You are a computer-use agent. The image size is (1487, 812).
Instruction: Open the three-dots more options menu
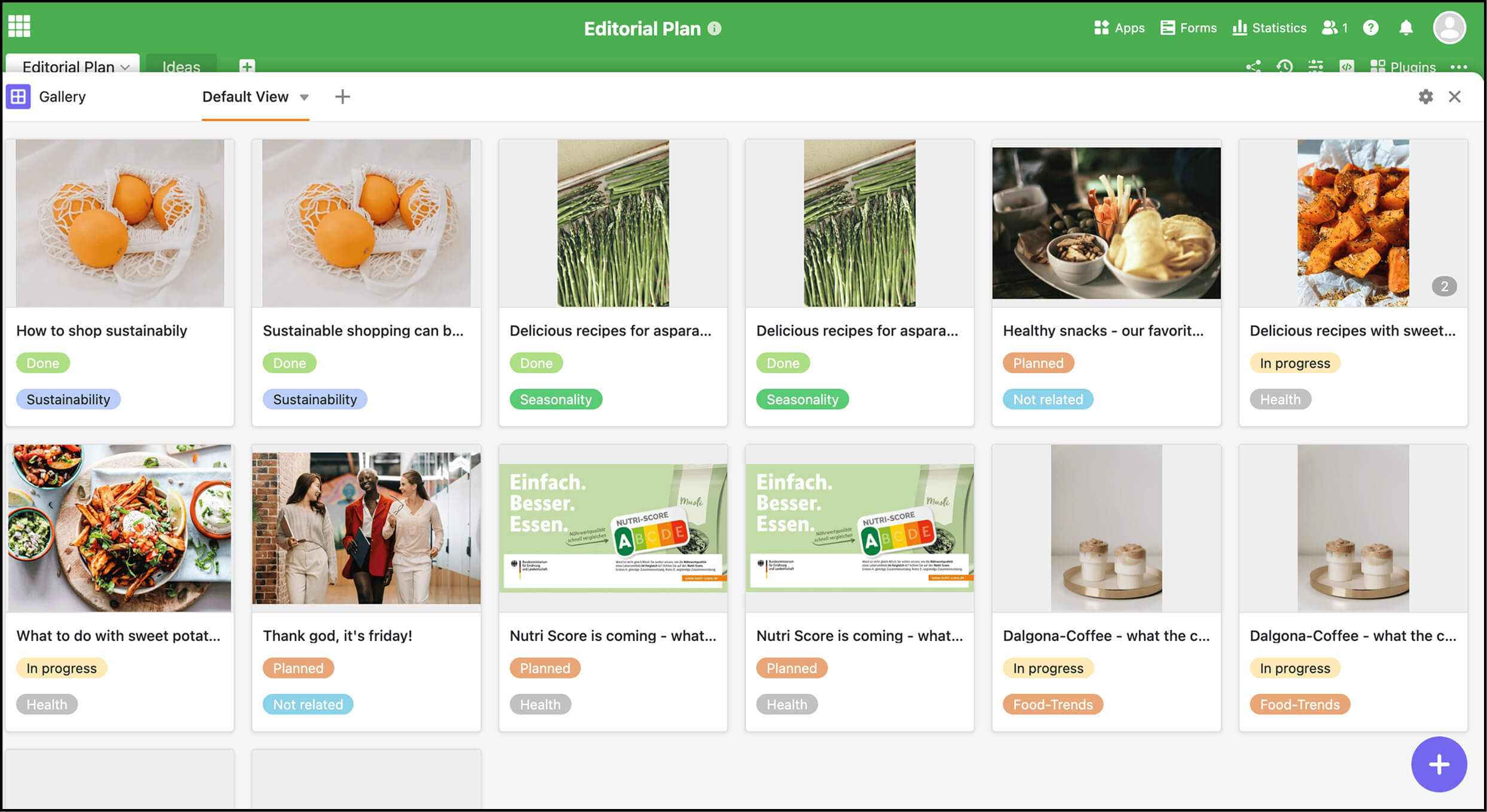pos(1459,66)
